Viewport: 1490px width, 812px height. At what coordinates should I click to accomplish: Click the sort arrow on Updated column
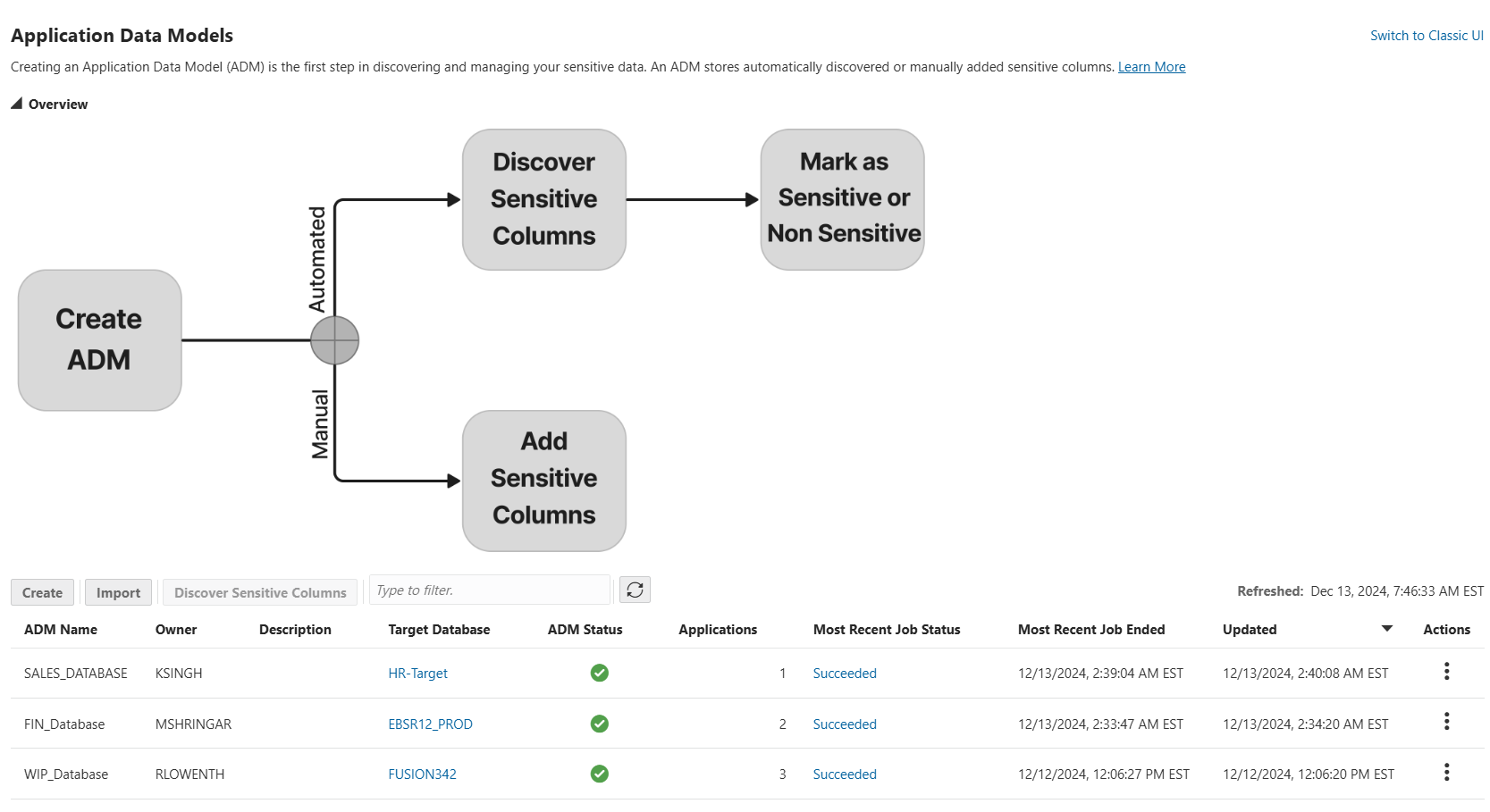[1386, 629]
